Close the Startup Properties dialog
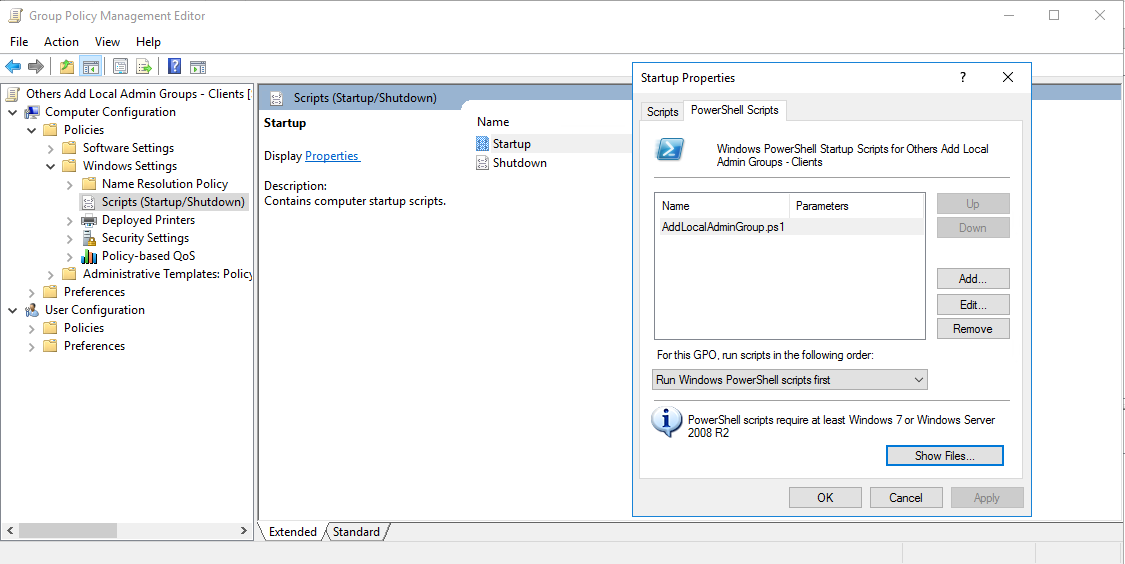Screen dimensions: 1125x564 [1008, 77]
